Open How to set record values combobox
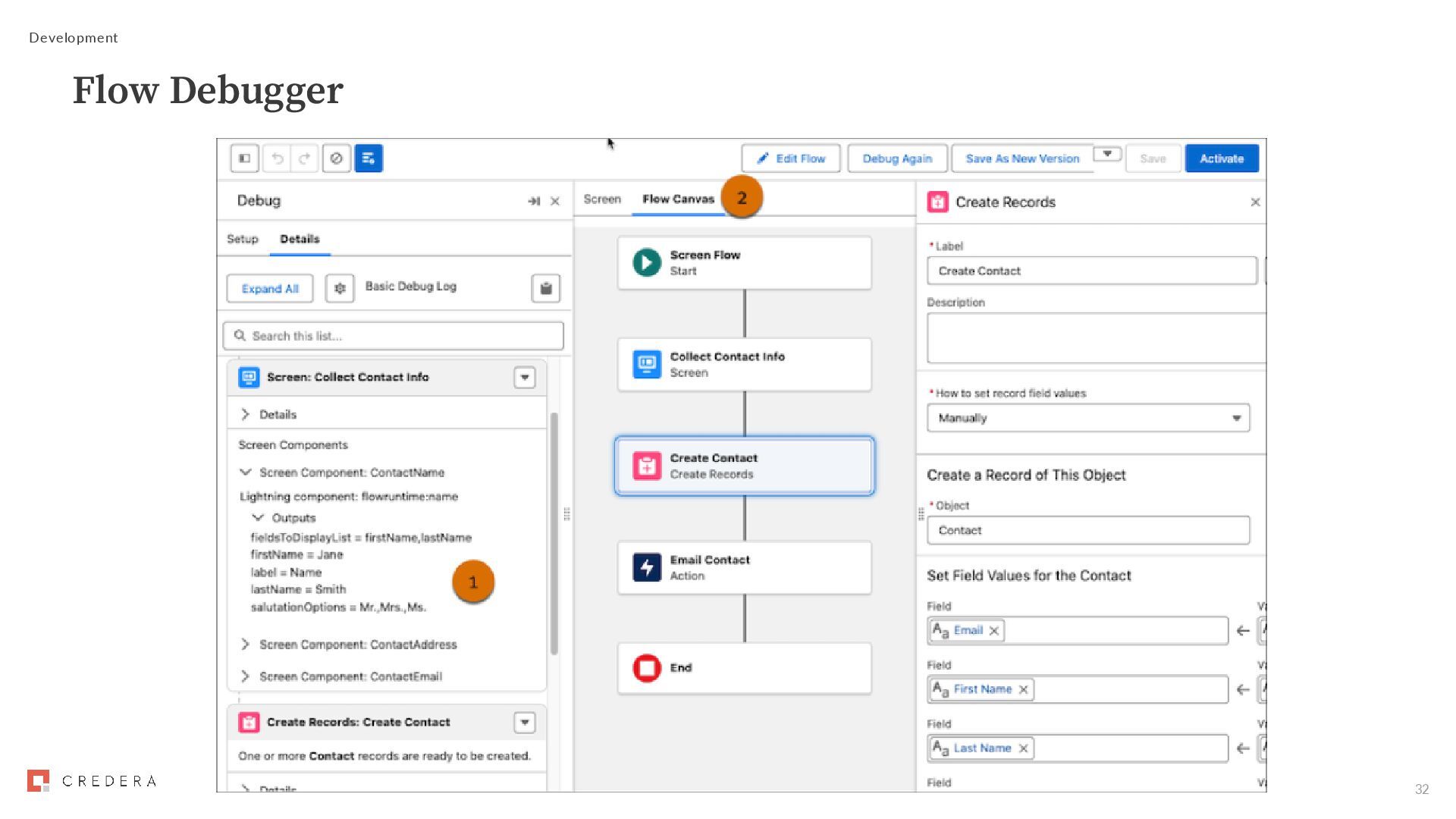This screenshot has height=819, width=1456. tap(1087, 418)
